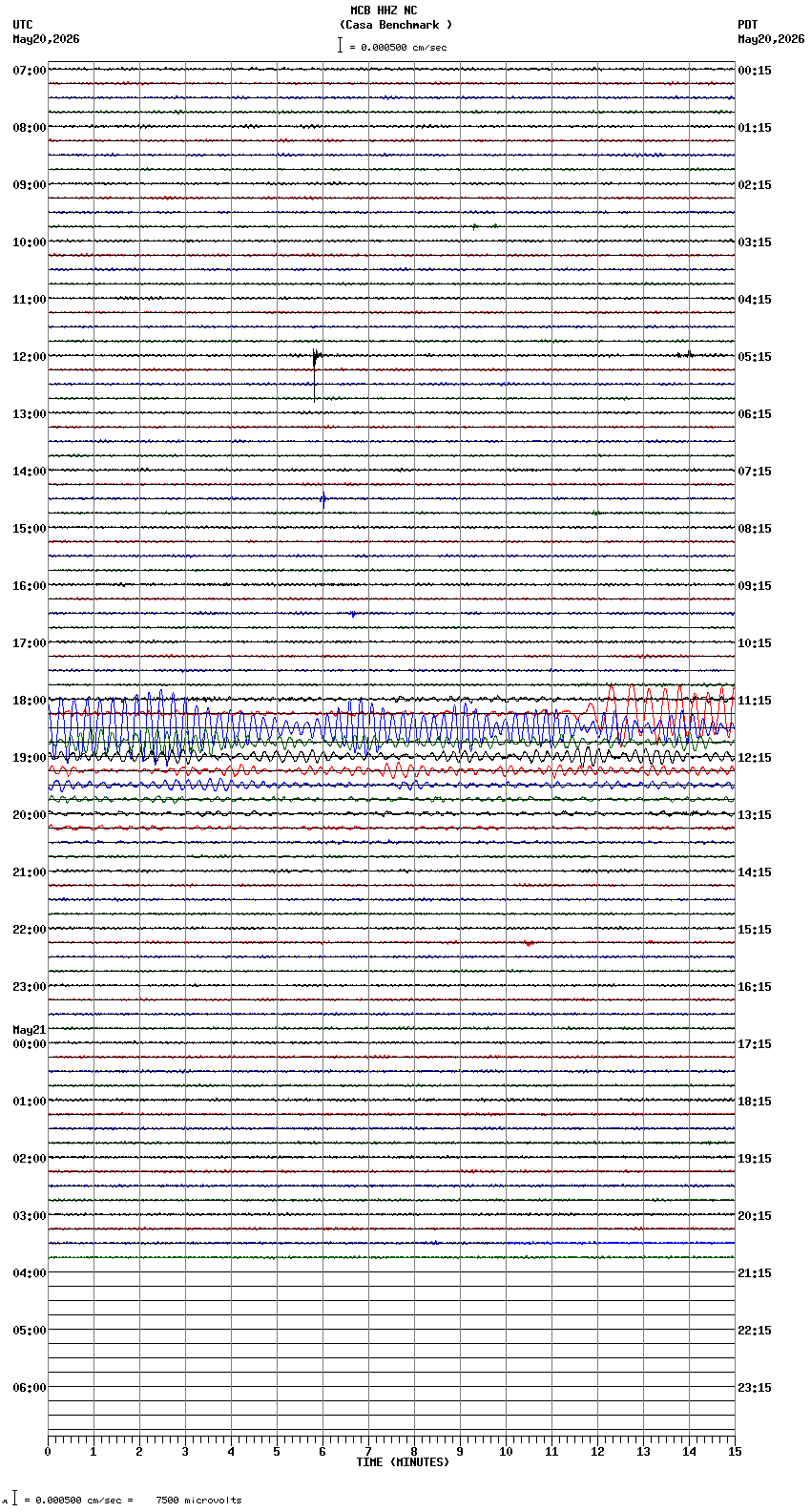Click the 10:00 UTC time label
The image size is (811, 1512).
click(30, 242)
